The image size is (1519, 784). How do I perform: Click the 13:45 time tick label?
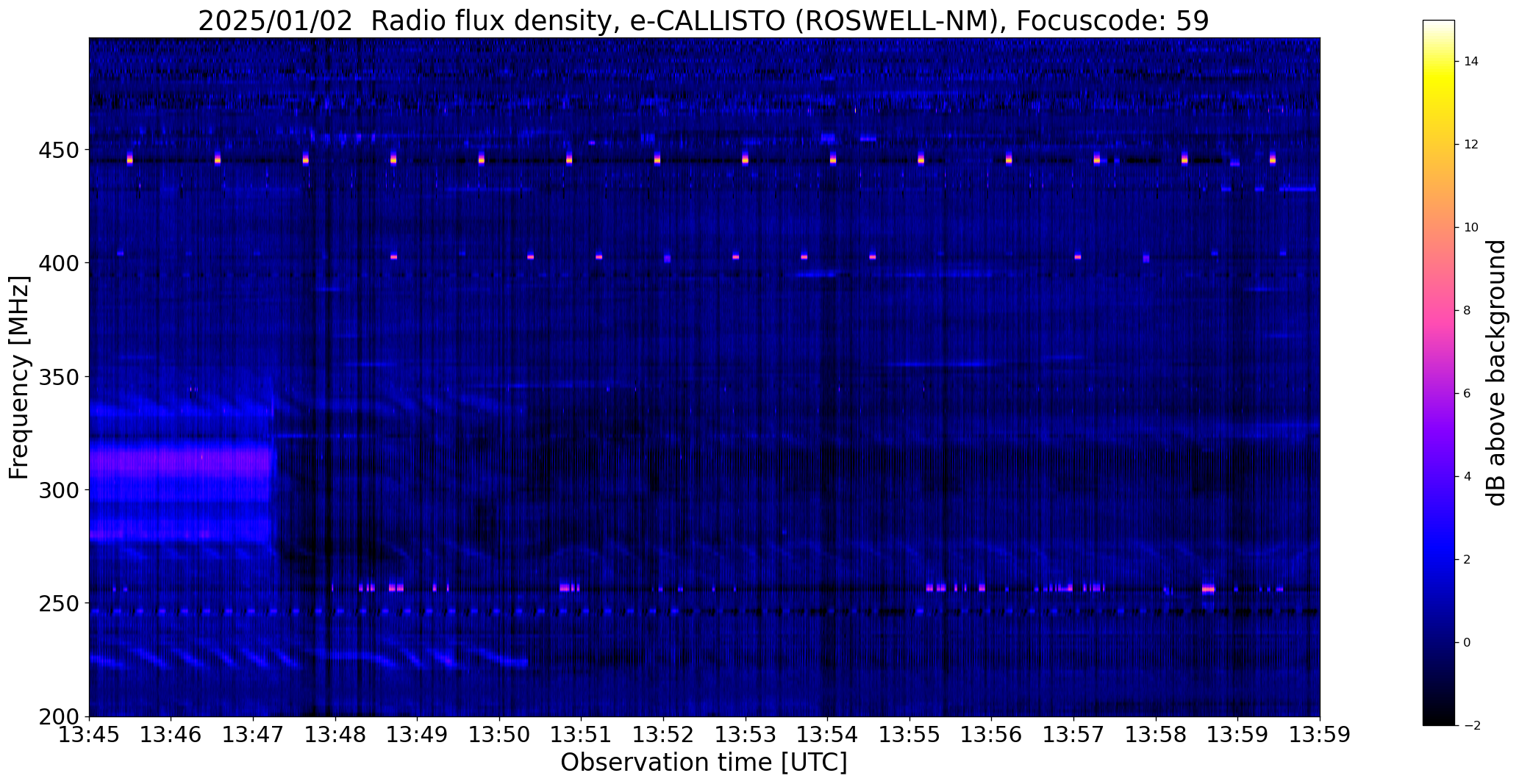[x=89, y=735]
